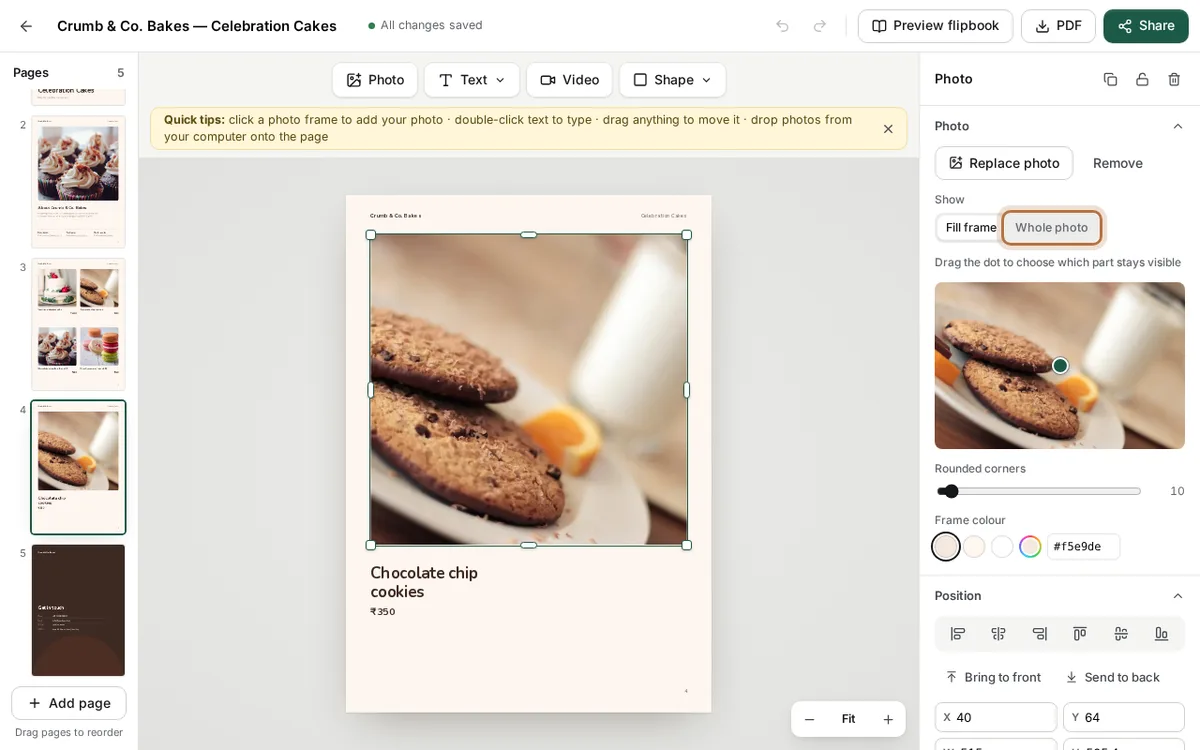
Task: Zoom in with the plus icon
Action: click(x=887, y=719)
